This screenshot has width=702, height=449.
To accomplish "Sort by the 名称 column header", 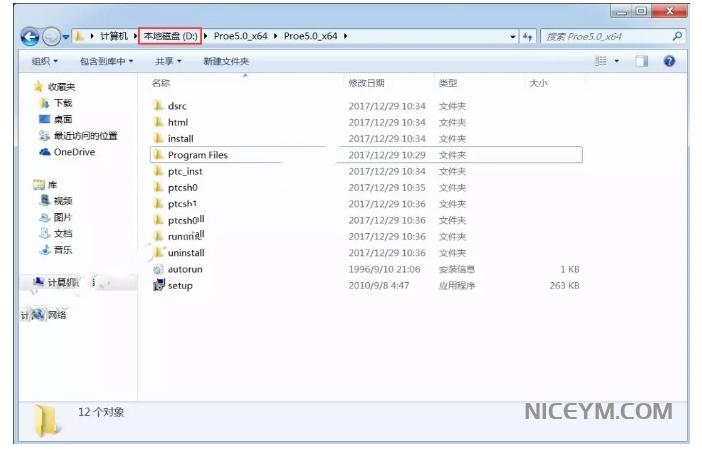I will tap(161, 83).
